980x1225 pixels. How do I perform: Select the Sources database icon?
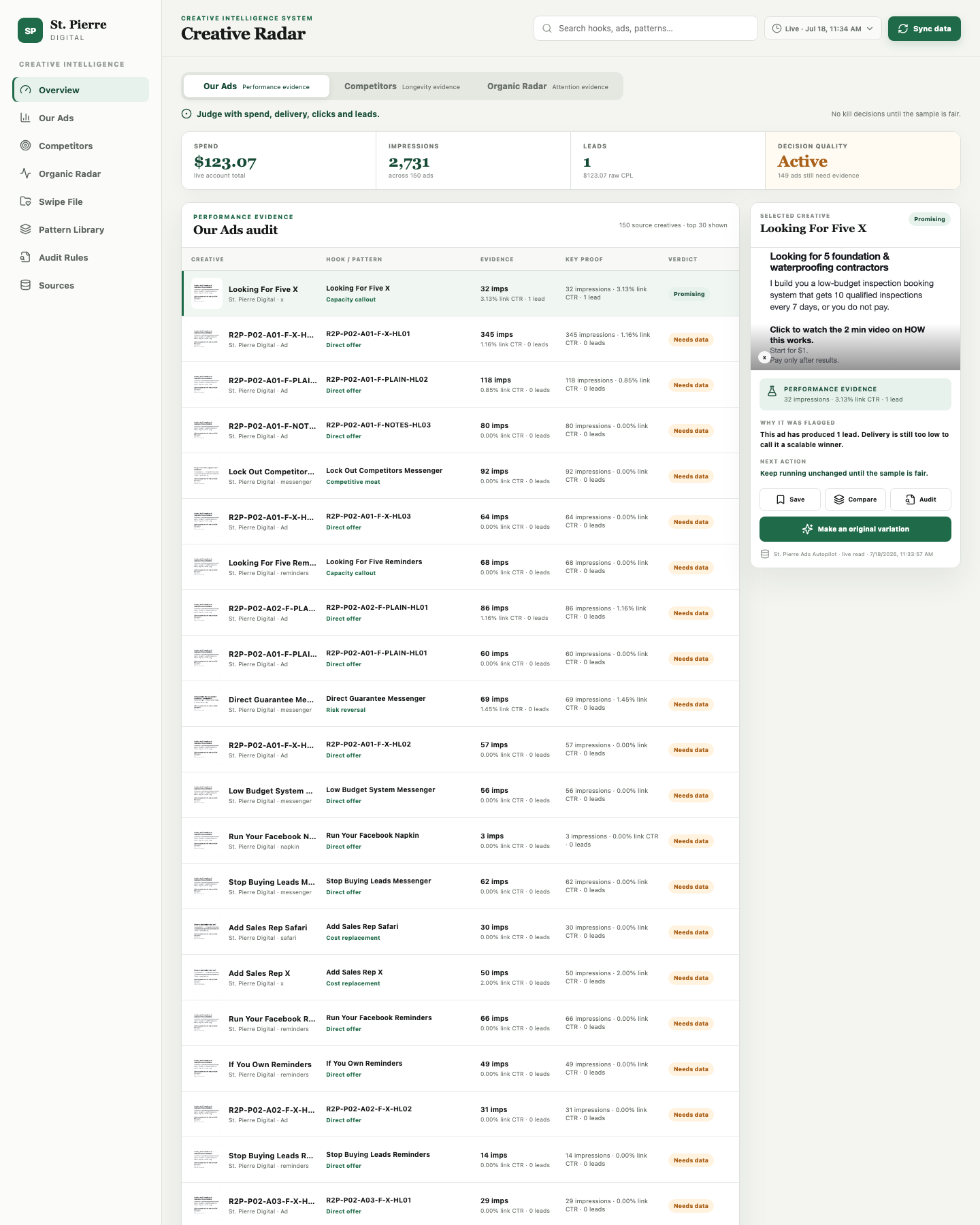point(26,285)
